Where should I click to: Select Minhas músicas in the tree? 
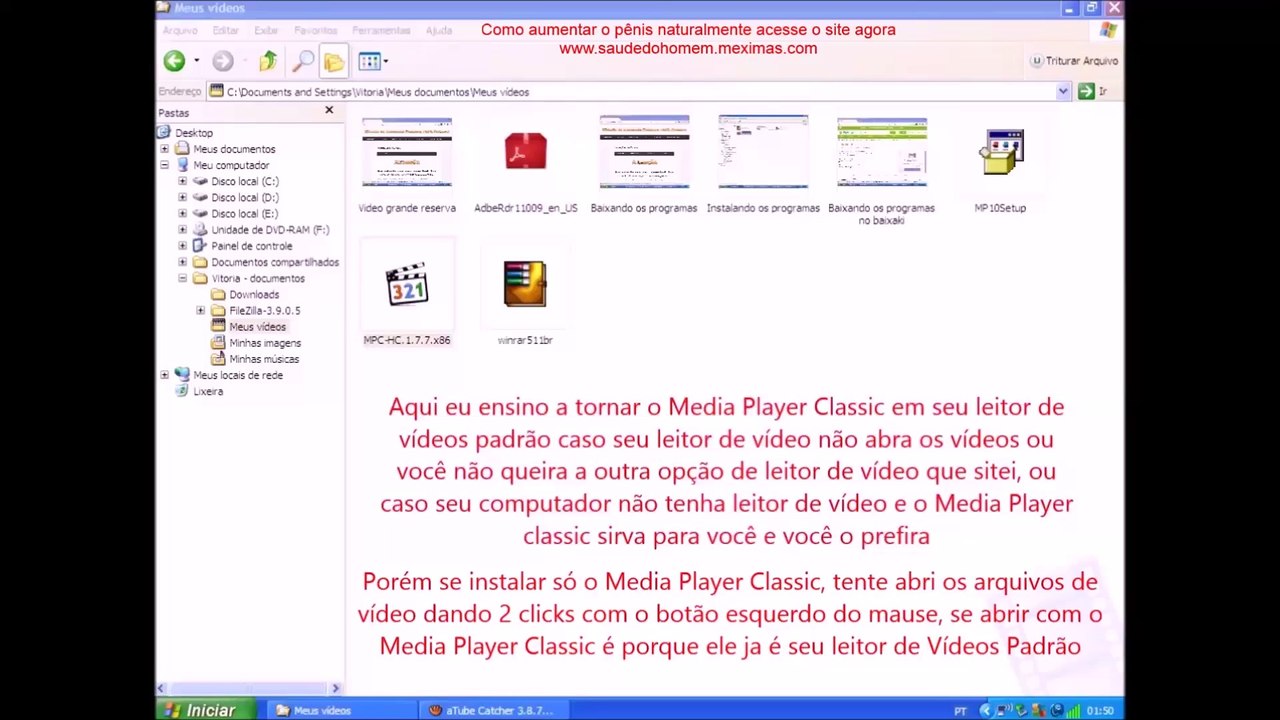tap(264, 359)
